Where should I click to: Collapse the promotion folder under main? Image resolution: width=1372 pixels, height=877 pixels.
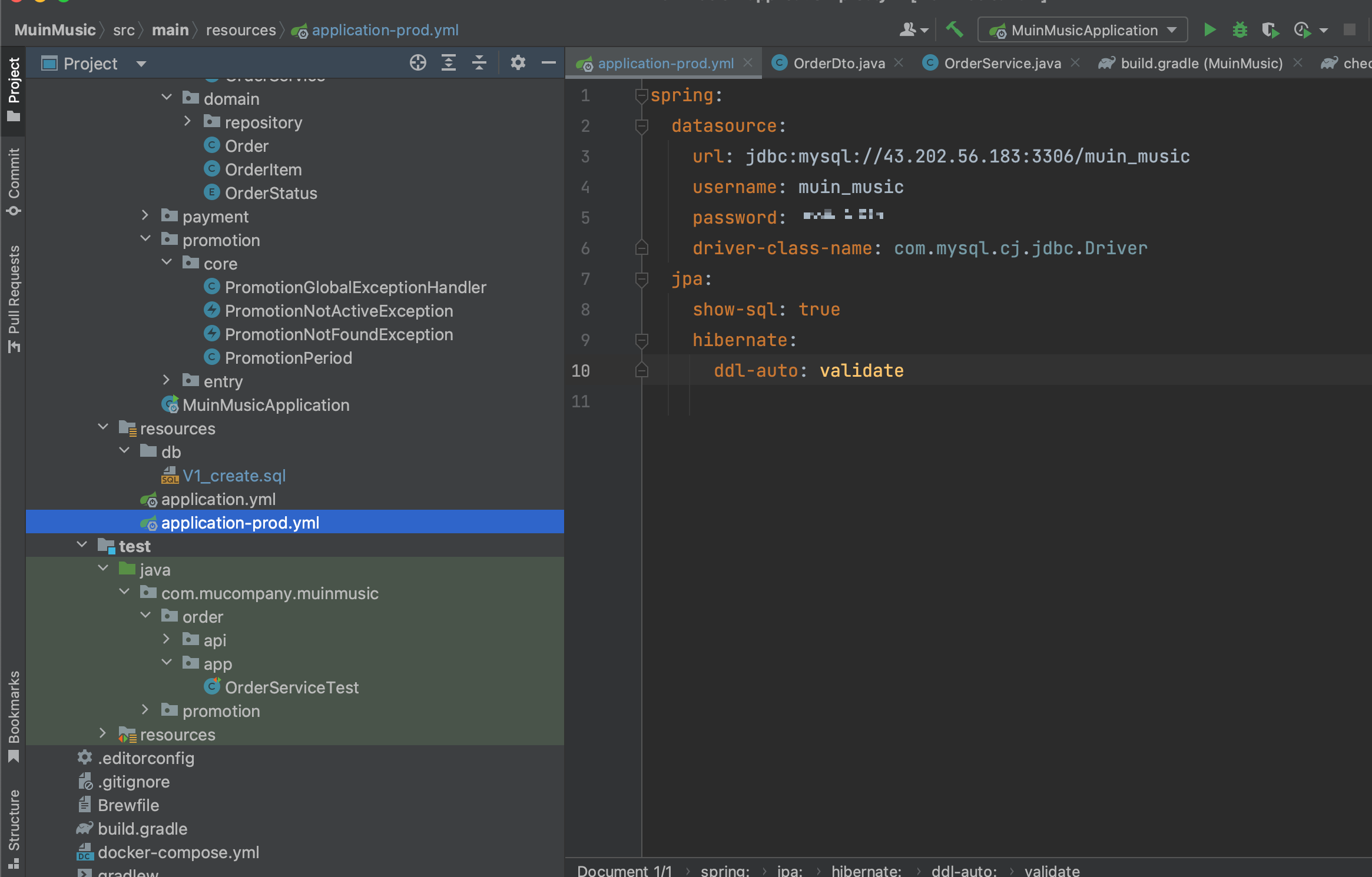coord(145,240)
